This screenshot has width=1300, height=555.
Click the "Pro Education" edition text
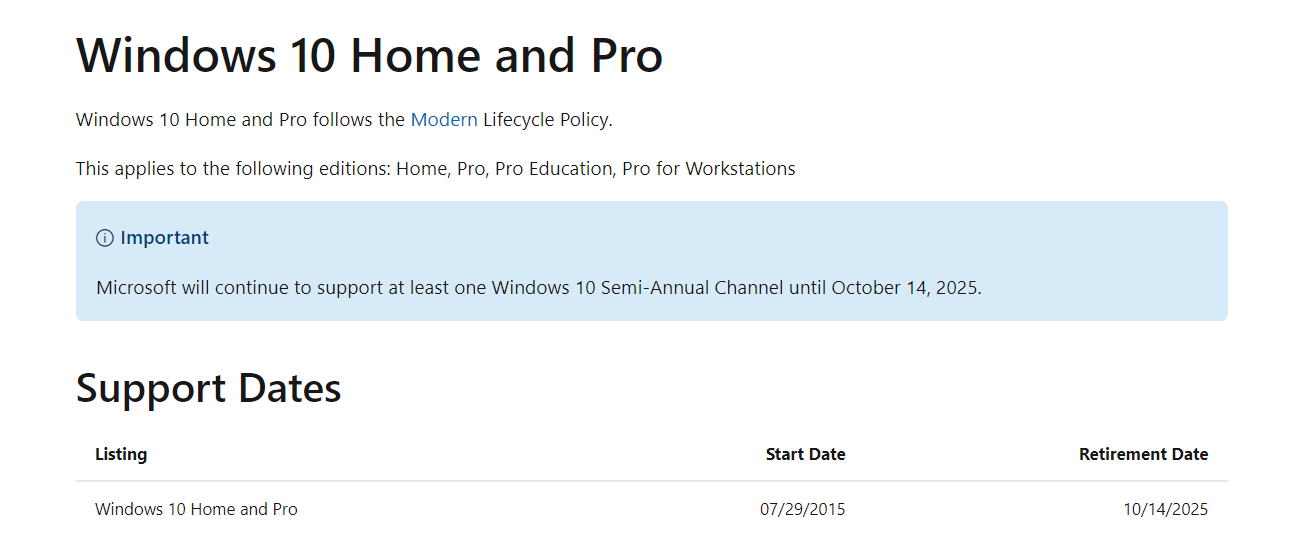(x=553, y=169)
